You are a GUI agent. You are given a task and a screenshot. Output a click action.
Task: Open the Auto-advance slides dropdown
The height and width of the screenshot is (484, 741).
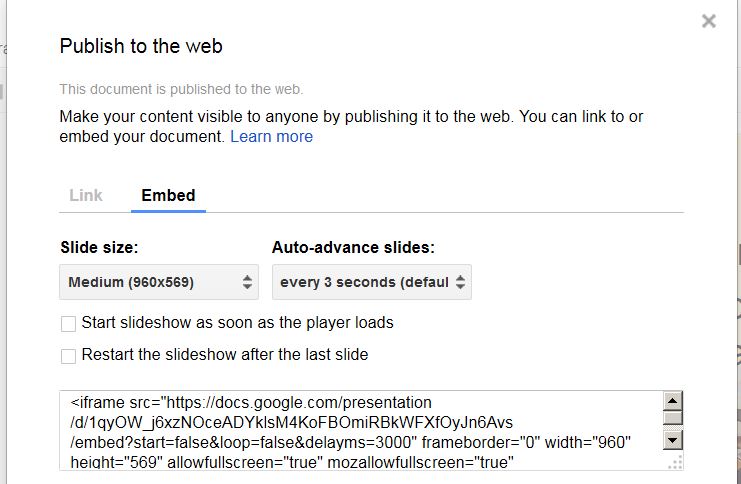371,282
